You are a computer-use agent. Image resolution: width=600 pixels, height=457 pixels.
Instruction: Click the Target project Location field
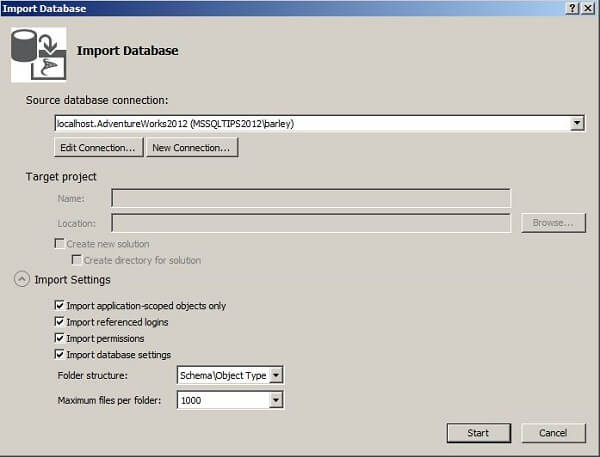311,223
